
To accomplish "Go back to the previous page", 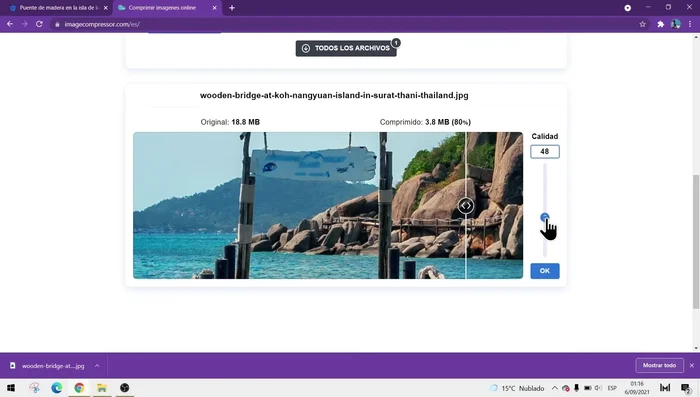I will 10,24.
